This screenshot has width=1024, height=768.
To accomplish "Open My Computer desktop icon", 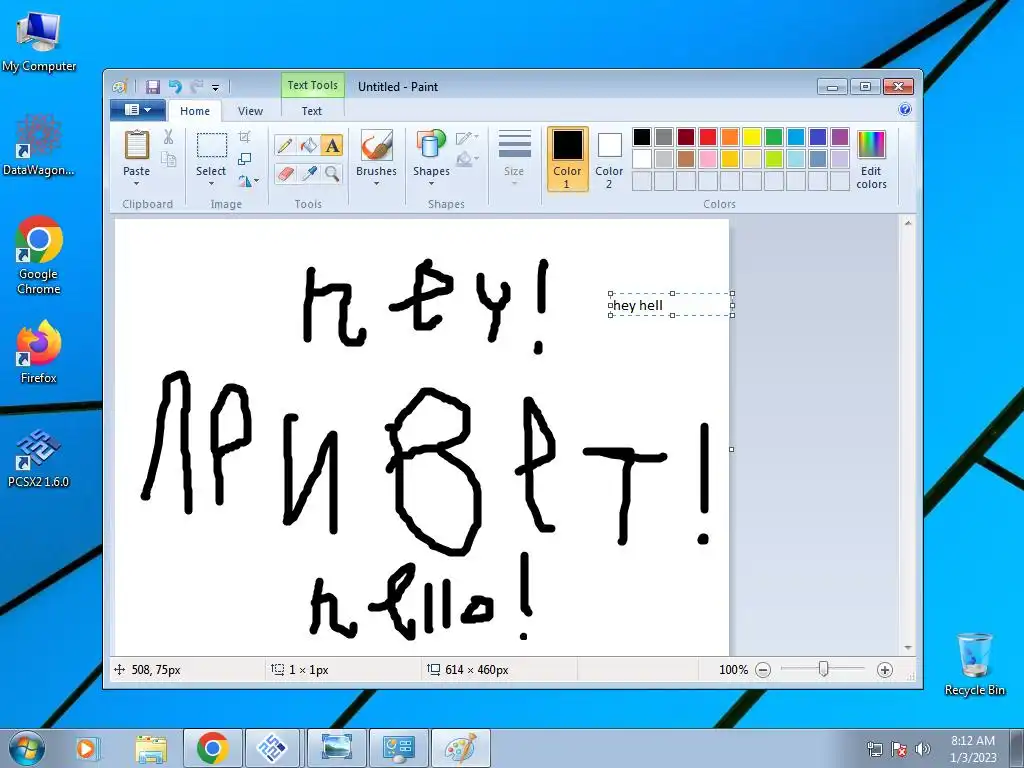I will pos(39,40).
